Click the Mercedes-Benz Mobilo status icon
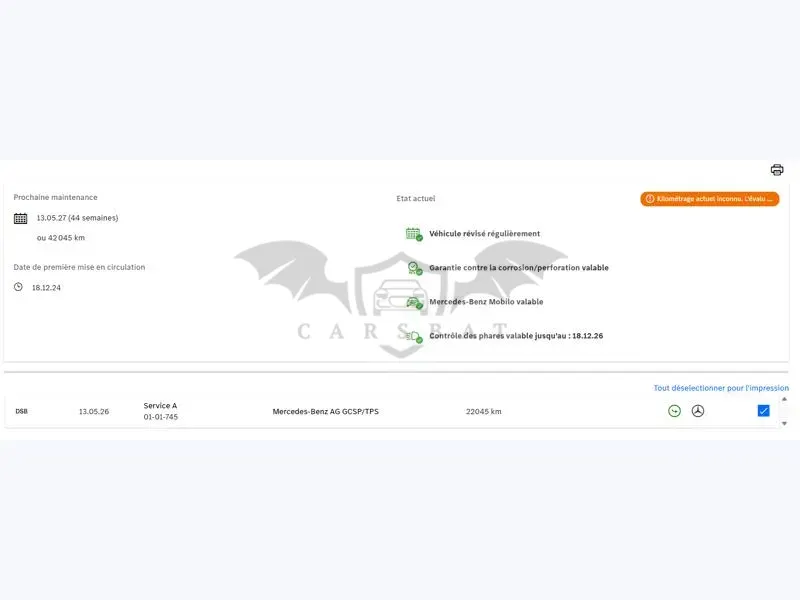The image size is (800, 600). [x=415, y=303]
